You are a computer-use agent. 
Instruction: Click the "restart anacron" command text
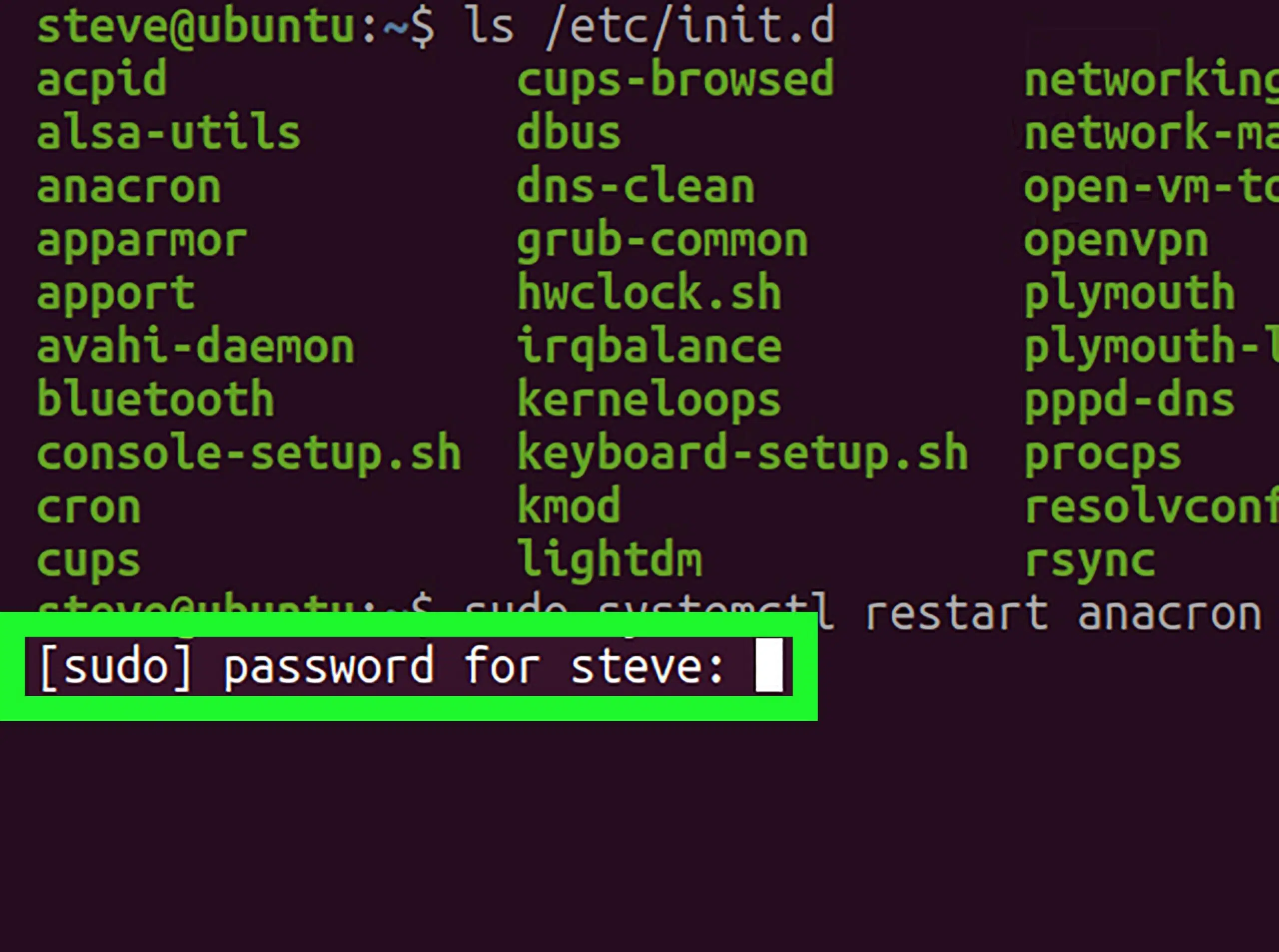tap(1064, 614)
